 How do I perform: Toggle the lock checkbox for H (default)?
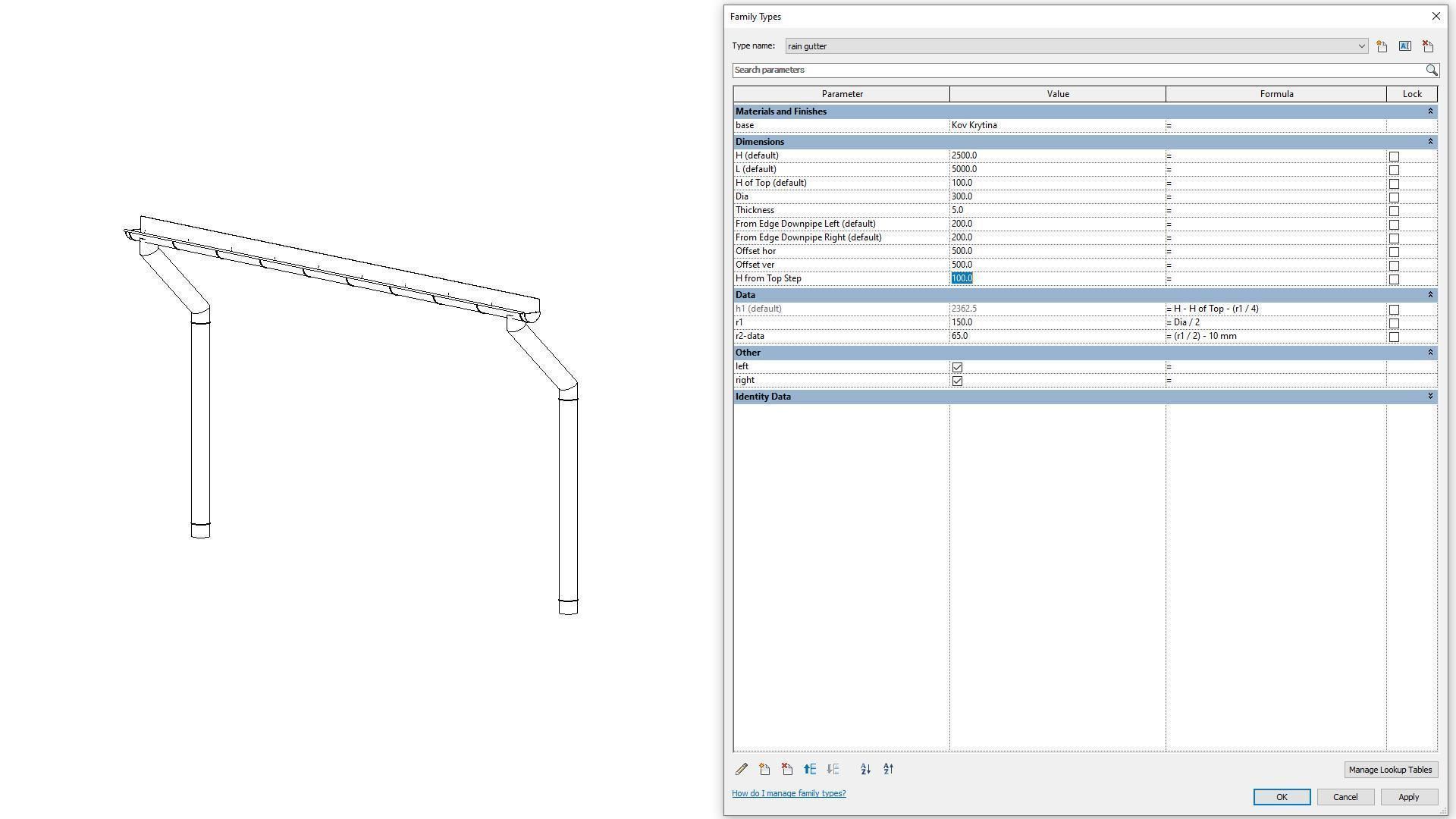pos(1394,156)
